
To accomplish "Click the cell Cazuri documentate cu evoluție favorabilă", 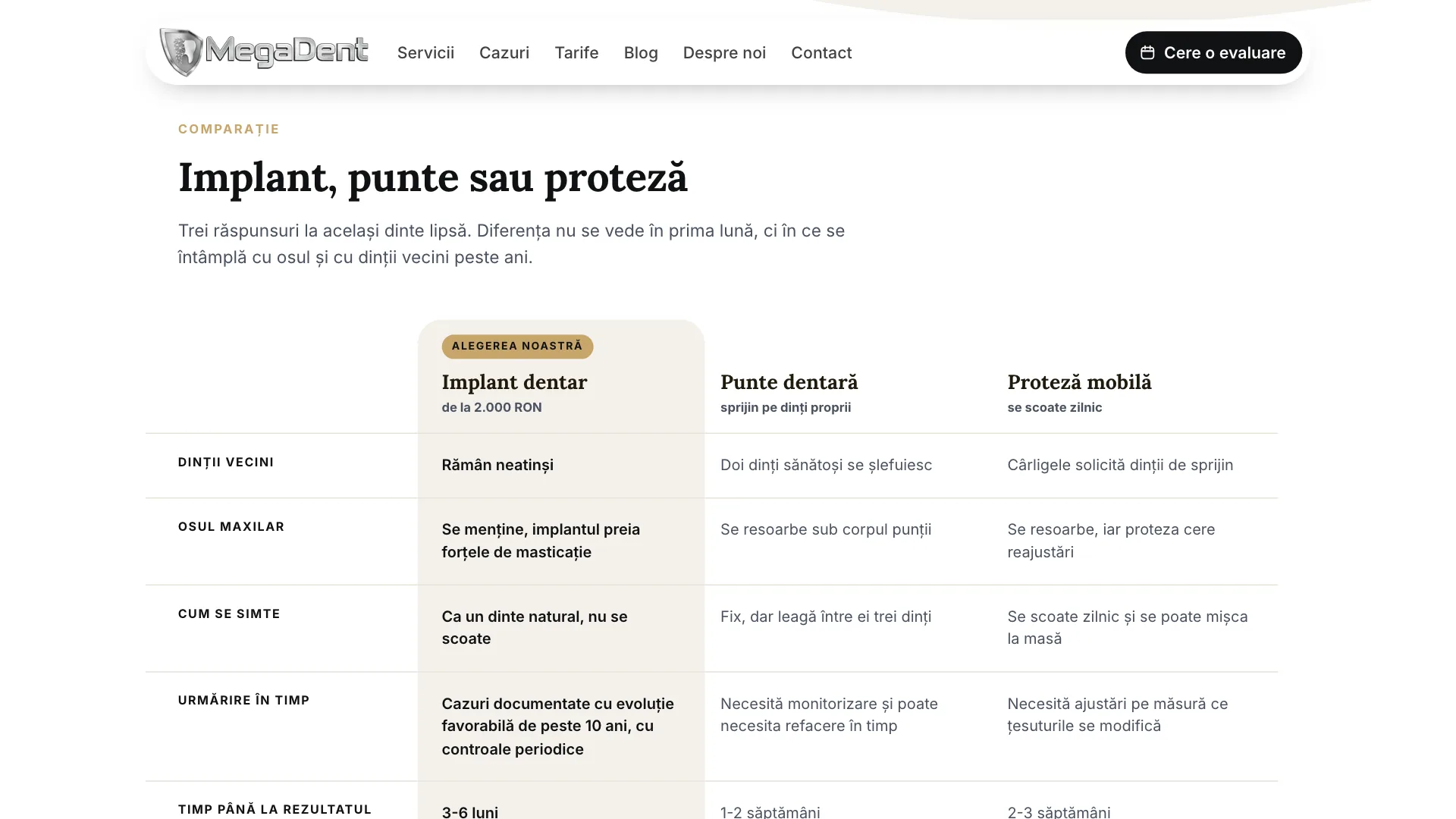I will [558, 726].
